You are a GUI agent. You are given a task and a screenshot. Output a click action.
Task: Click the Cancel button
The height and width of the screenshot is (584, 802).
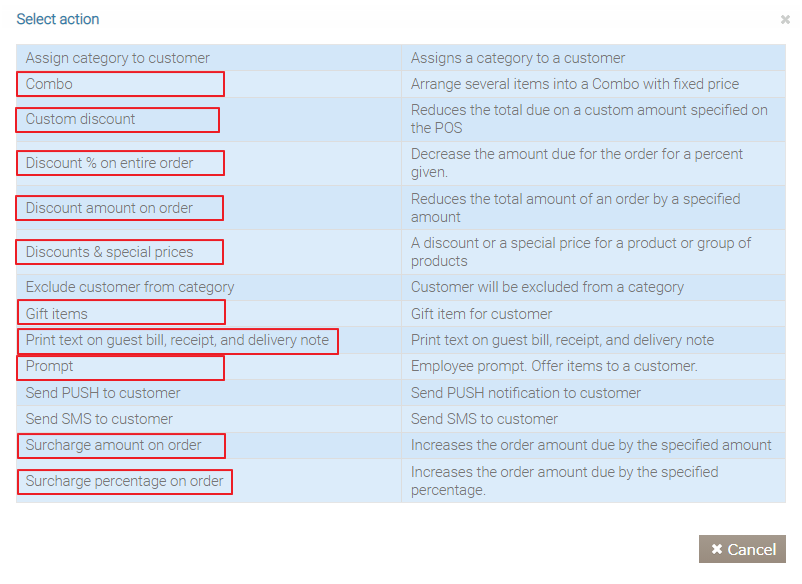tap(742, 549)
